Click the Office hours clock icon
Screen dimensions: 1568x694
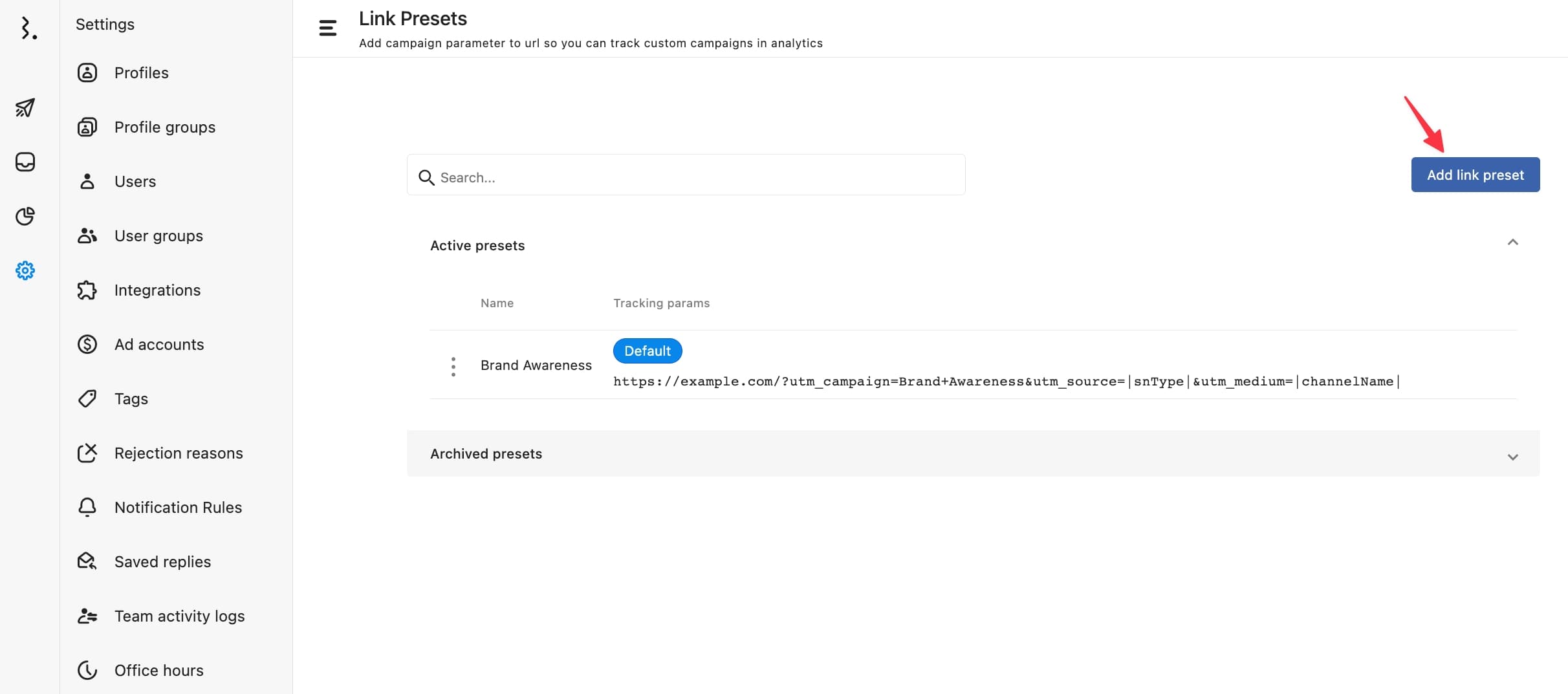[x=87, y=670]
